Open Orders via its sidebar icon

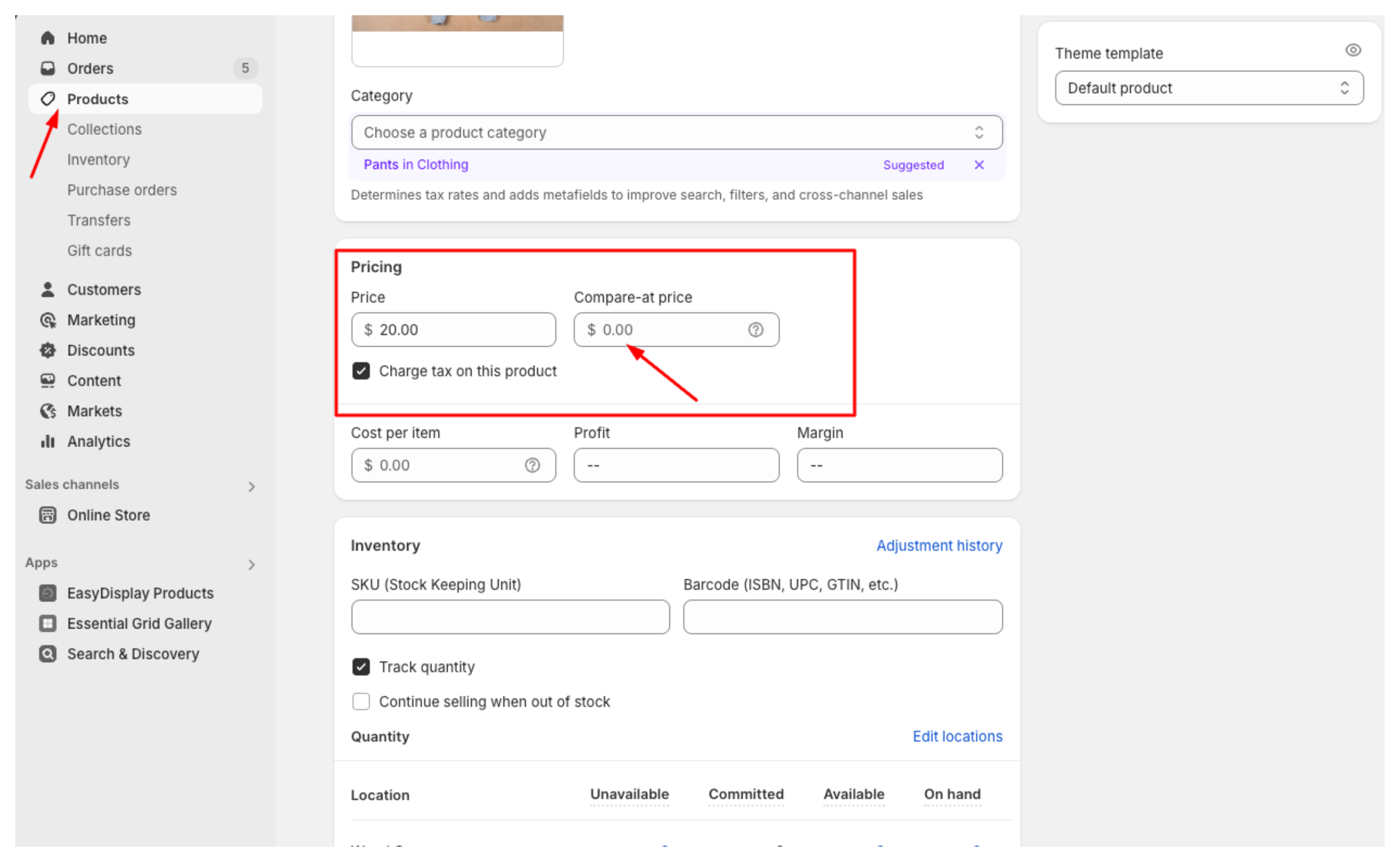[x=47, y=68]
